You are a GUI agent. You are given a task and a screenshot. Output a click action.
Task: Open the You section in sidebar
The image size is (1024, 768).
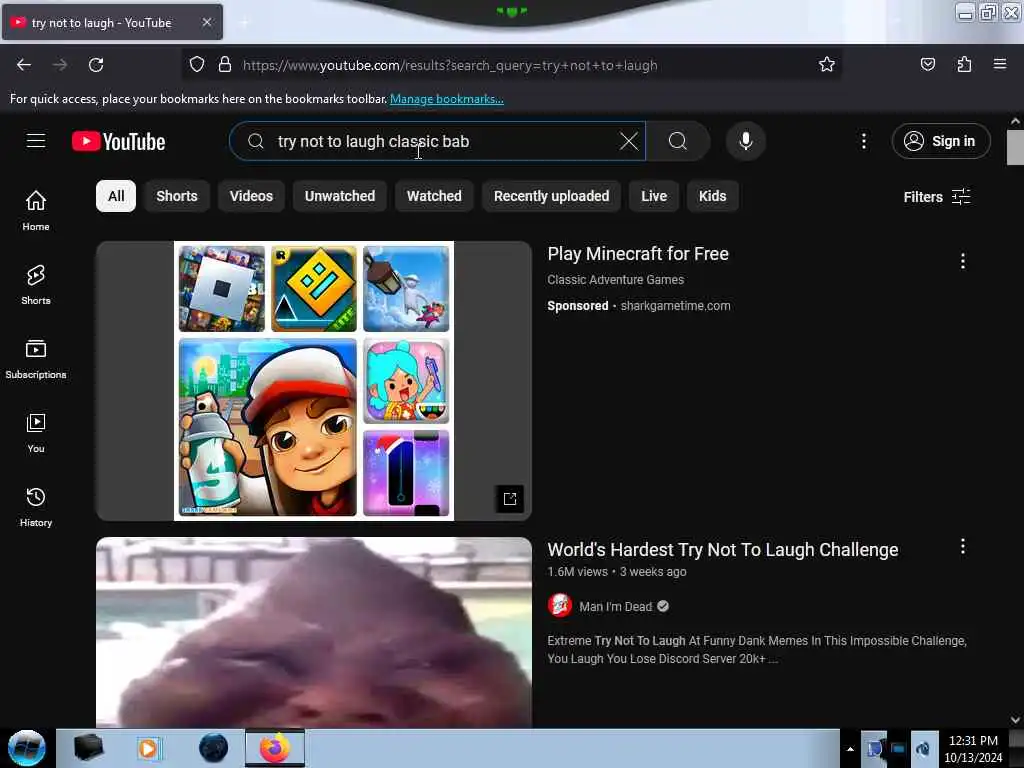(36, 432)
